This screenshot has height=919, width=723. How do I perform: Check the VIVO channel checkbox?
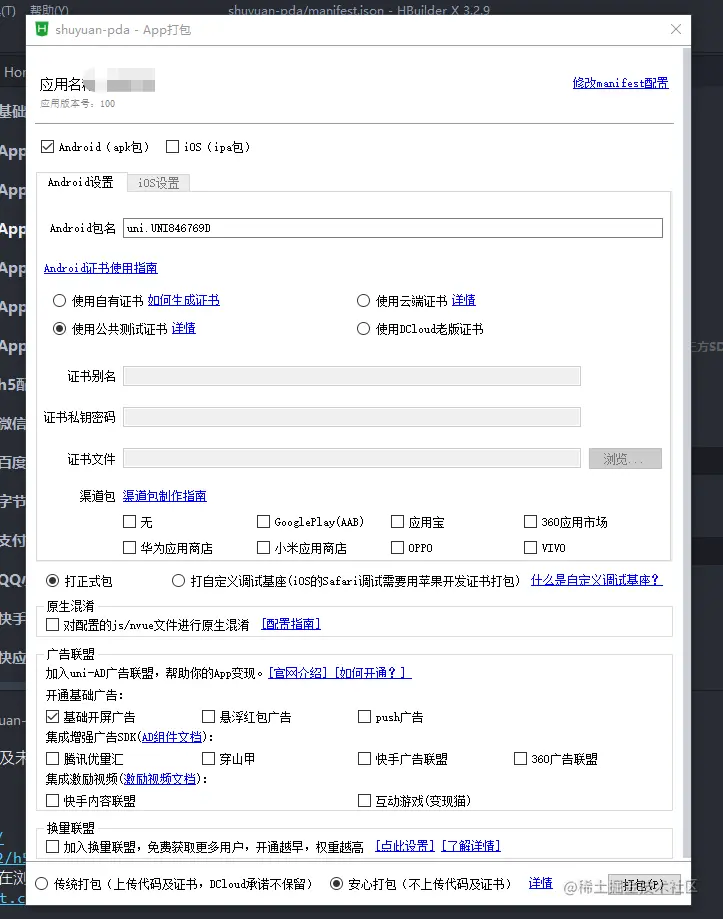pyautogui.click(x=530, y=547)
